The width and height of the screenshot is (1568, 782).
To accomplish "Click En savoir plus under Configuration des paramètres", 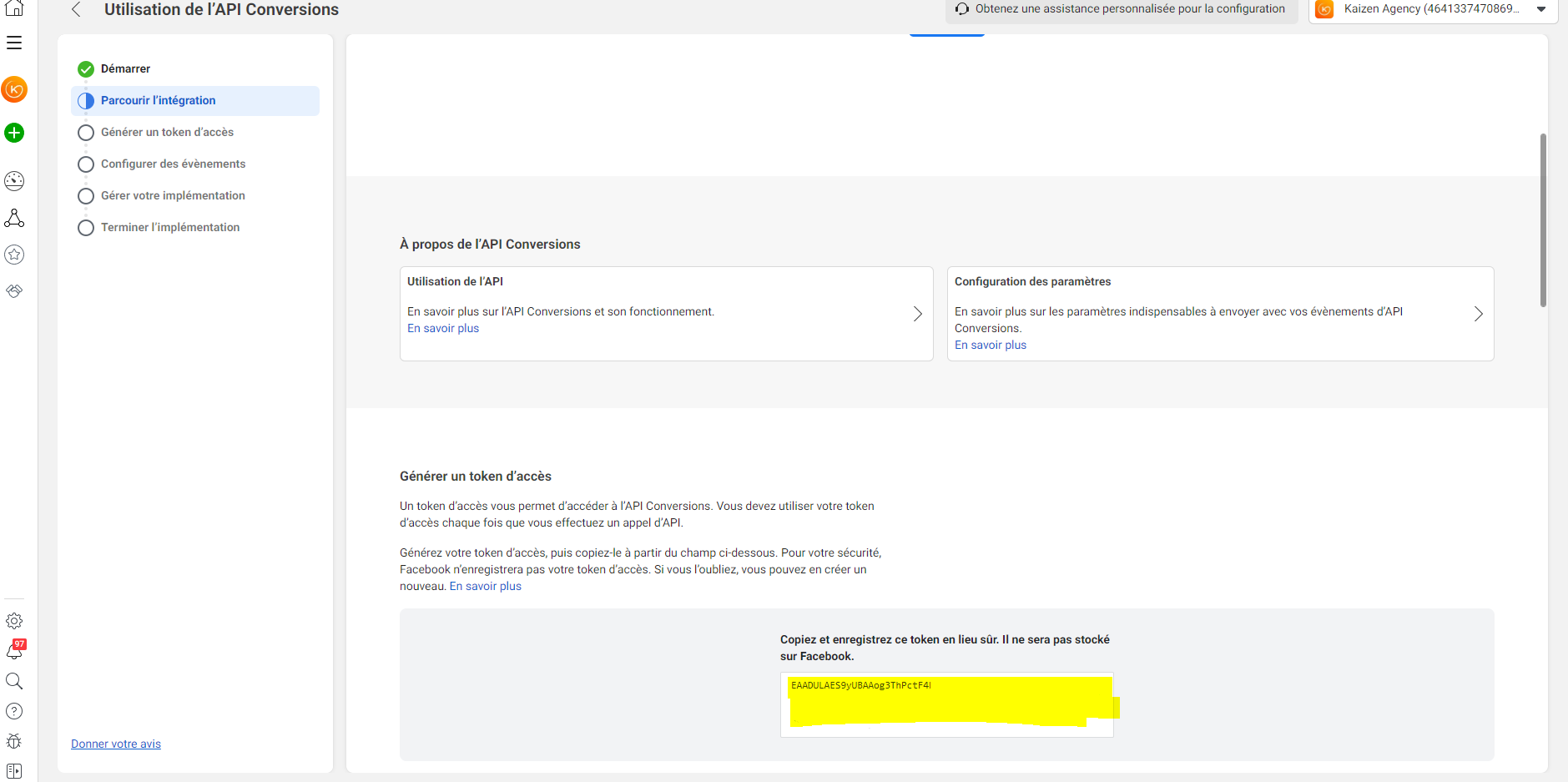I will pos(991,345).
